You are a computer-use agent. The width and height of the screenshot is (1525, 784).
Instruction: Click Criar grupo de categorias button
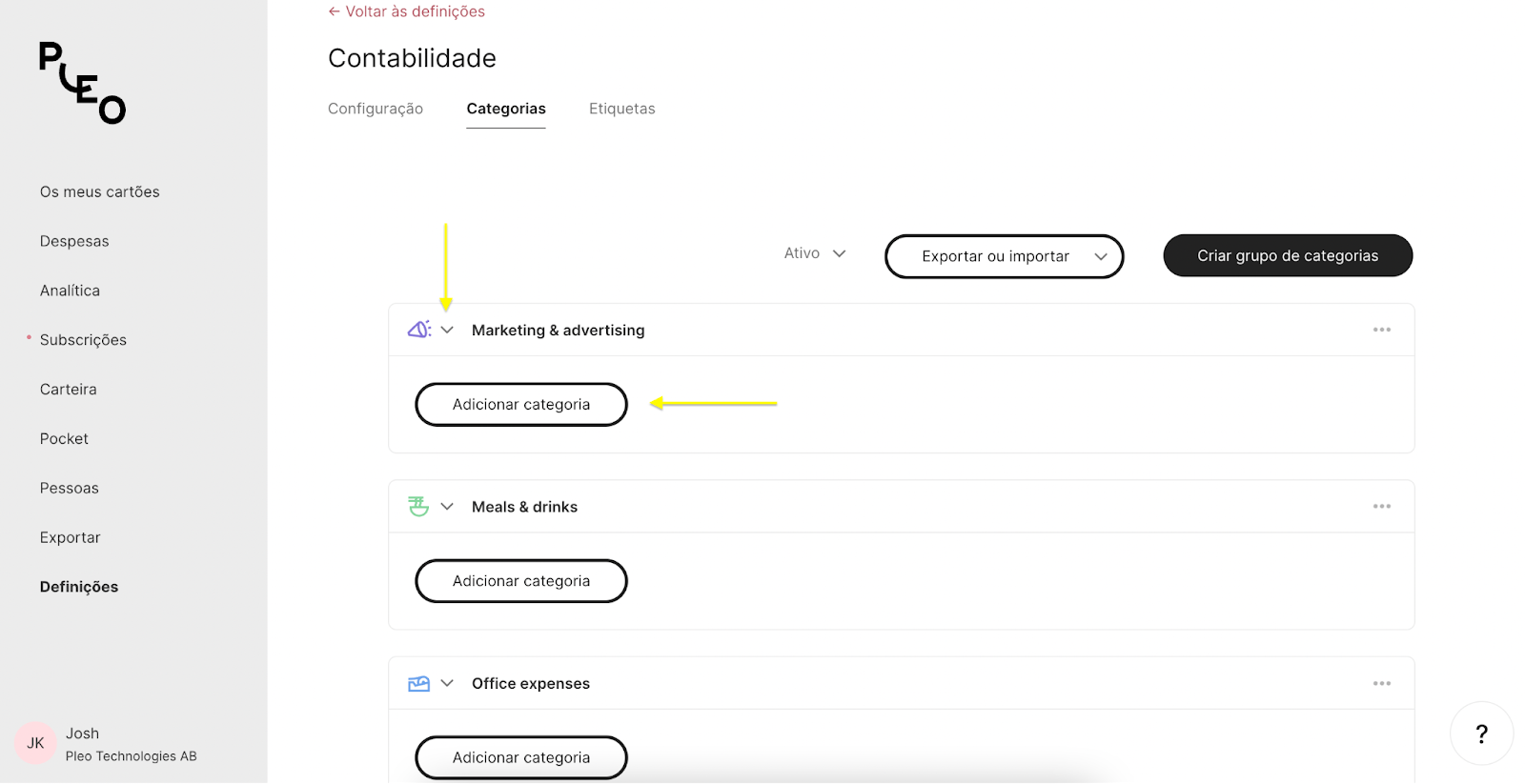(x=1288, y=255)
